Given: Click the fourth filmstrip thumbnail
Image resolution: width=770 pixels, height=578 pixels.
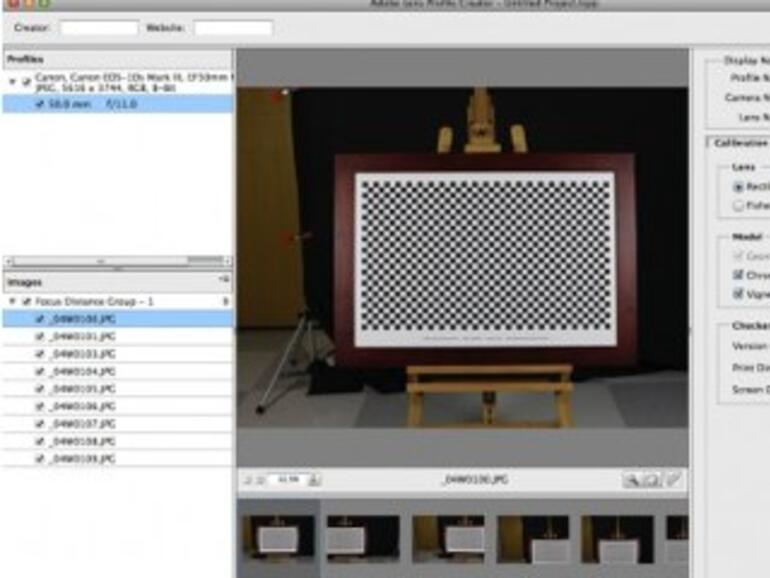Looking at the screenshot, I should point(533,538).
